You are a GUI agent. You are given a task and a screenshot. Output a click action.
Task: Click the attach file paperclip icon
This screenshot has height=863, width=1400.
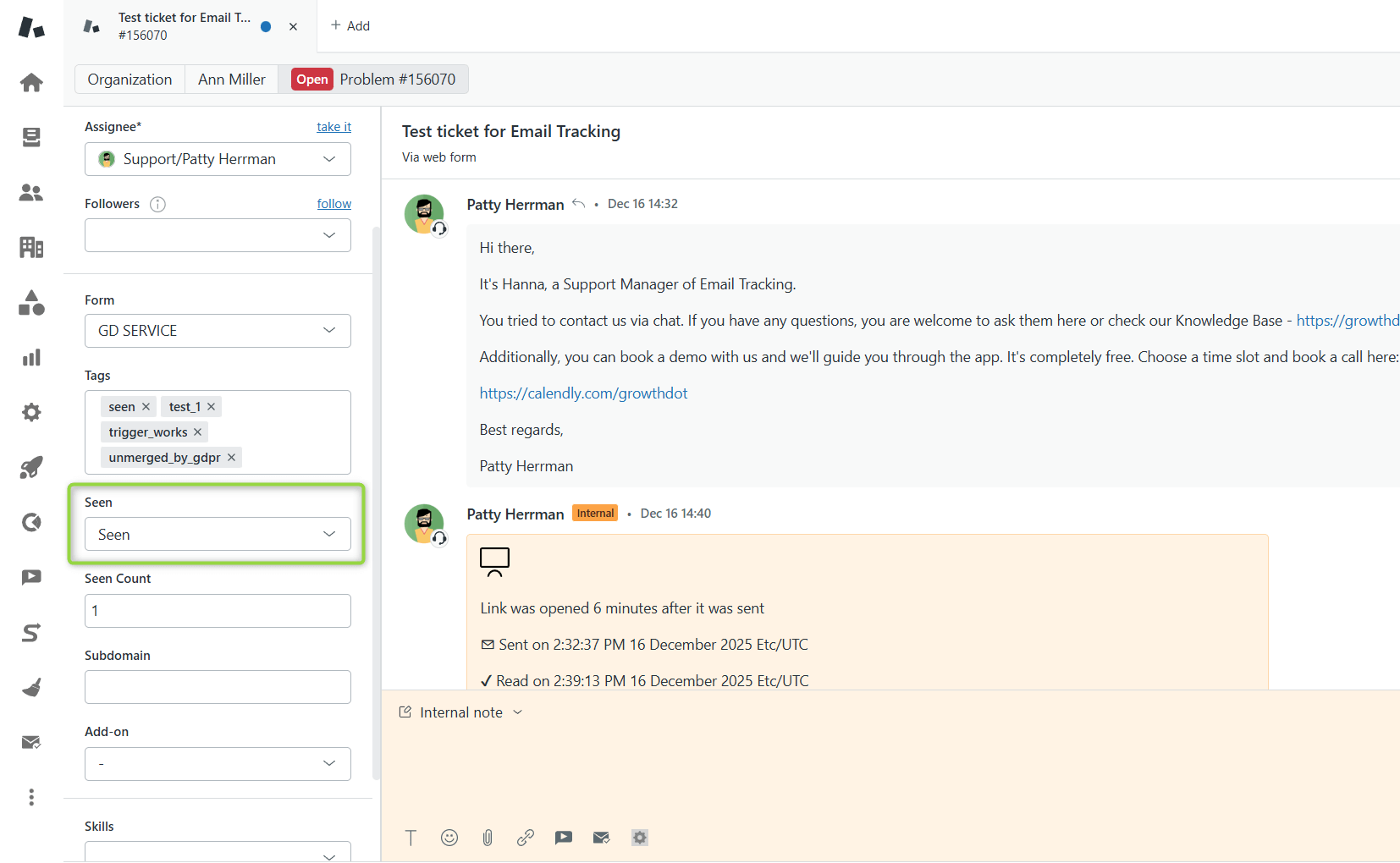(488, 838)
